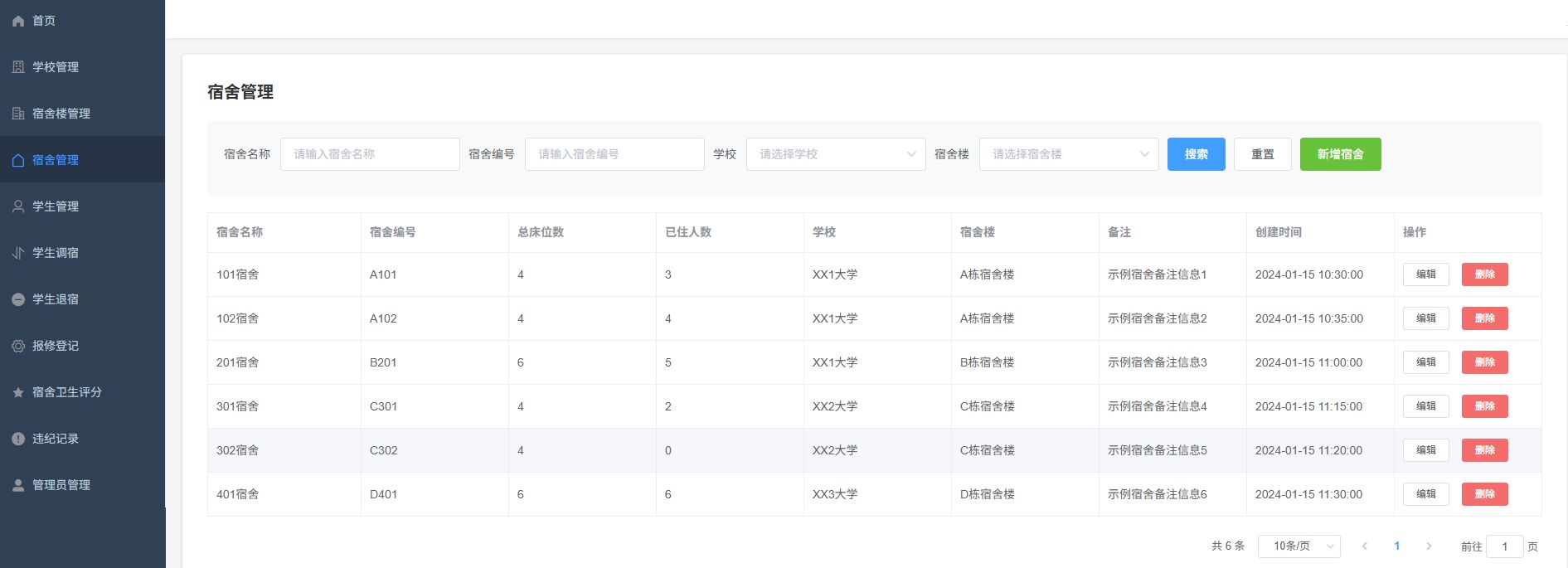The image size is (1568, 568).
Task: Click 重置 to reset filters
Action: pos(1262,154)
